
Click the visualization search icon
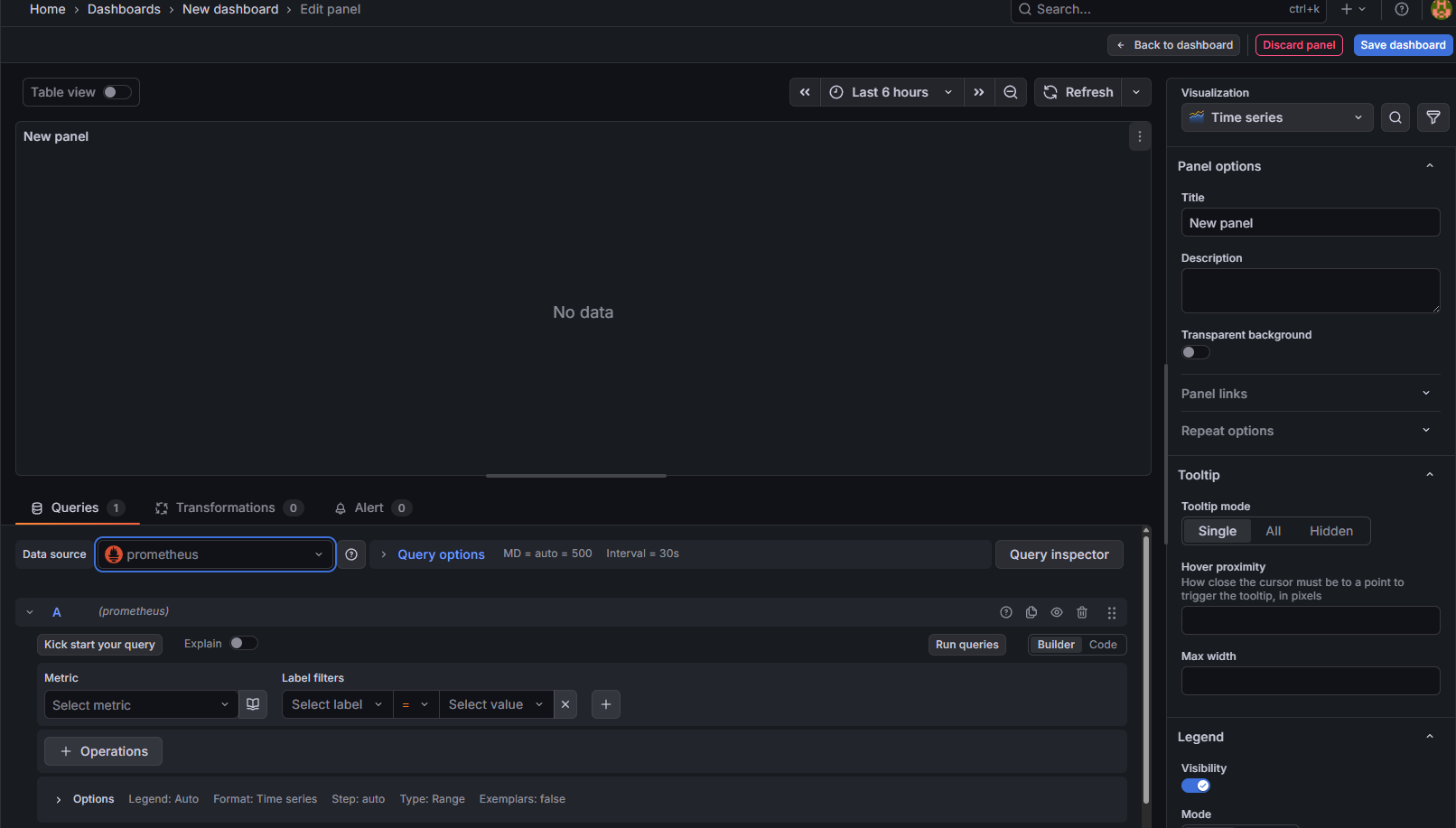point(1395,117)
